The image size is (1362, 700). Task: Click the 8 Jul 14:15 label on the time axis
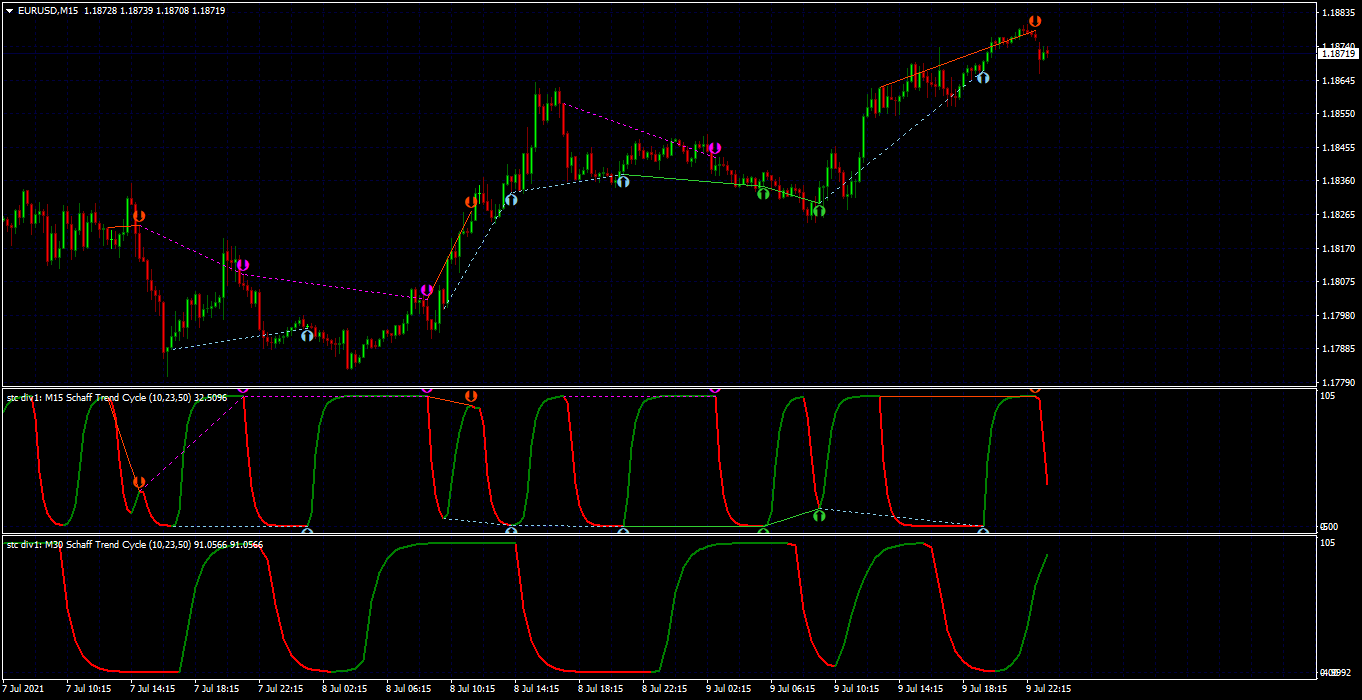click(536, 689)
